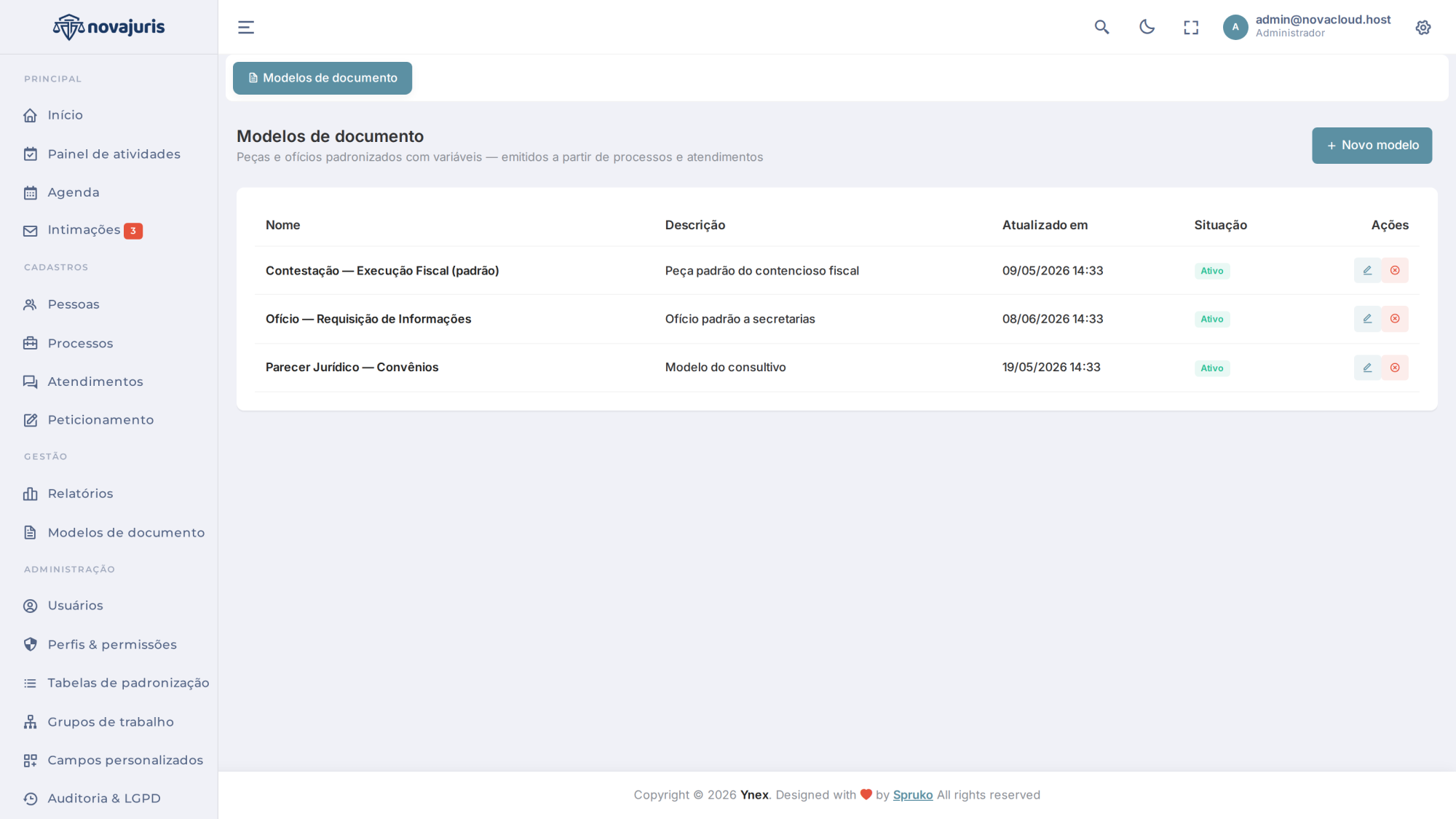This screenshot has height=819, width=1456.
Task: Click the Situação column header
Action: [x=1220, y=225]
